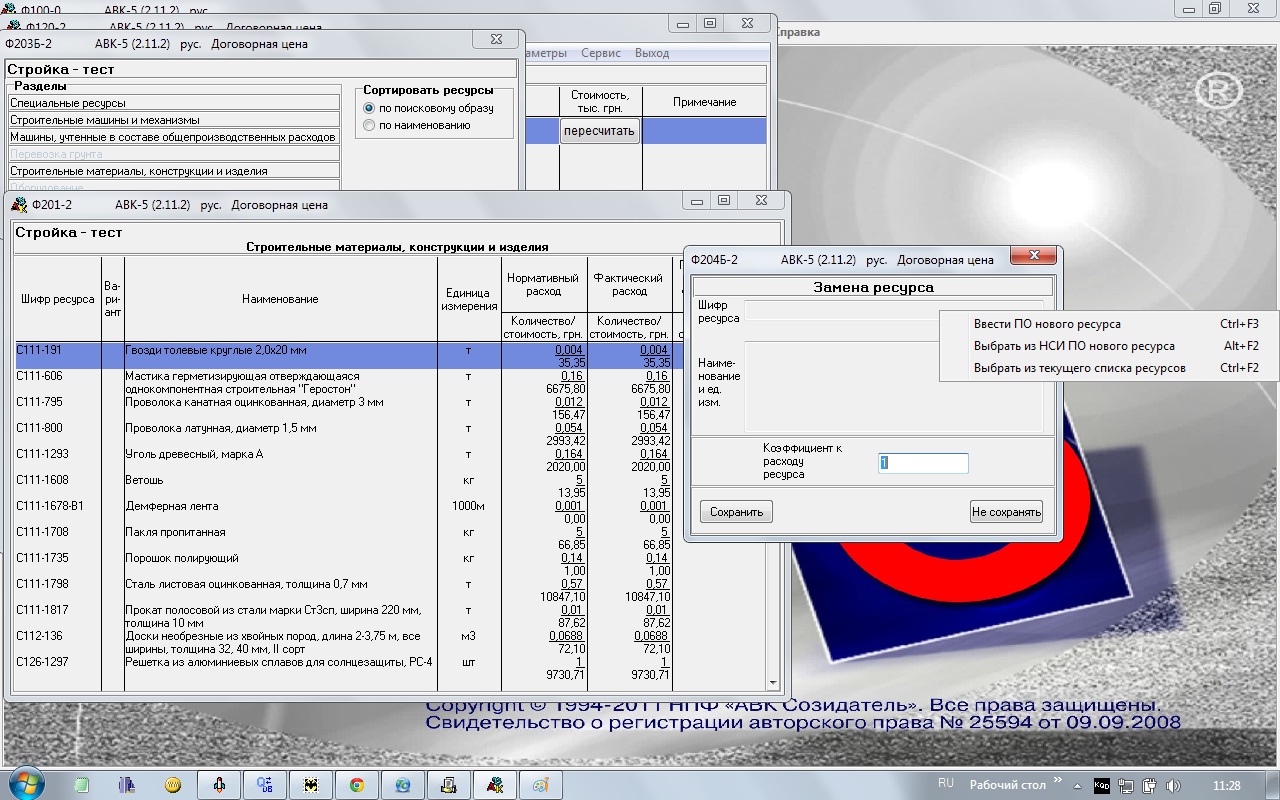This screenshot has width=1280, height=800.
Task: Click the 'Коэффициент к расходу ресурса' field
Action: point(923,463)
